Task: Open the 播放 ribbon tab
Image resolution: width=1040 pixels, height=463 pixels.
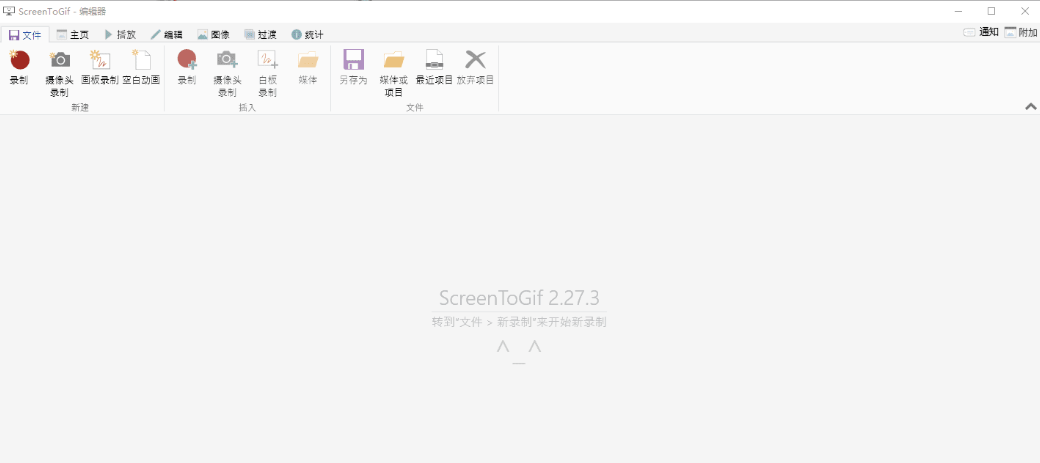Action: [x=120, y=34]
